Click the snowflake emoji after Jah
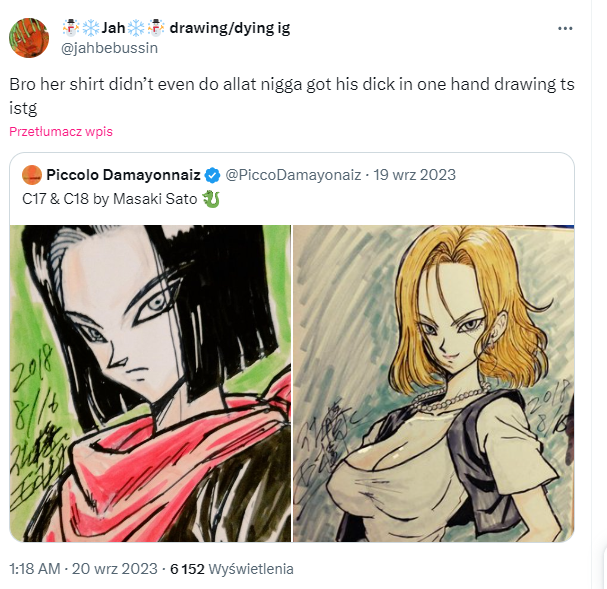The image size is (607, 589). tap(136, 28)
